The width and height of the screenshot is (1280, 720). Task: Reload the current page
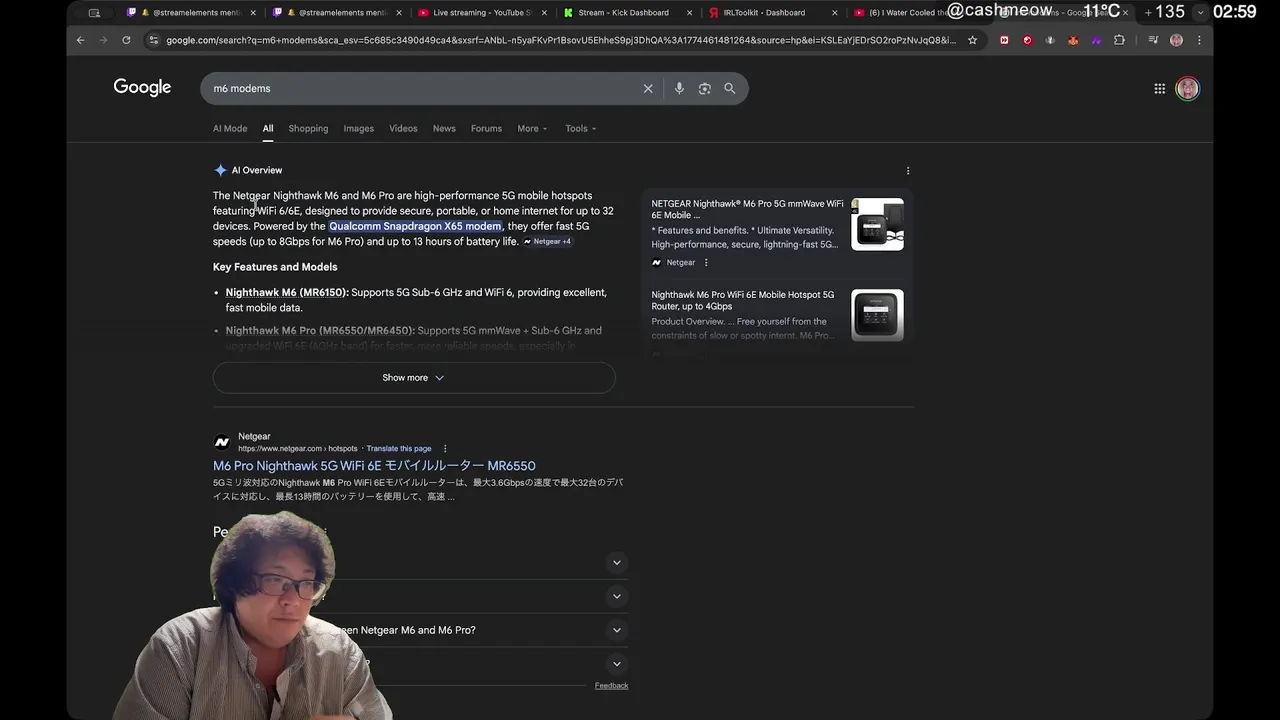[126, 40]
